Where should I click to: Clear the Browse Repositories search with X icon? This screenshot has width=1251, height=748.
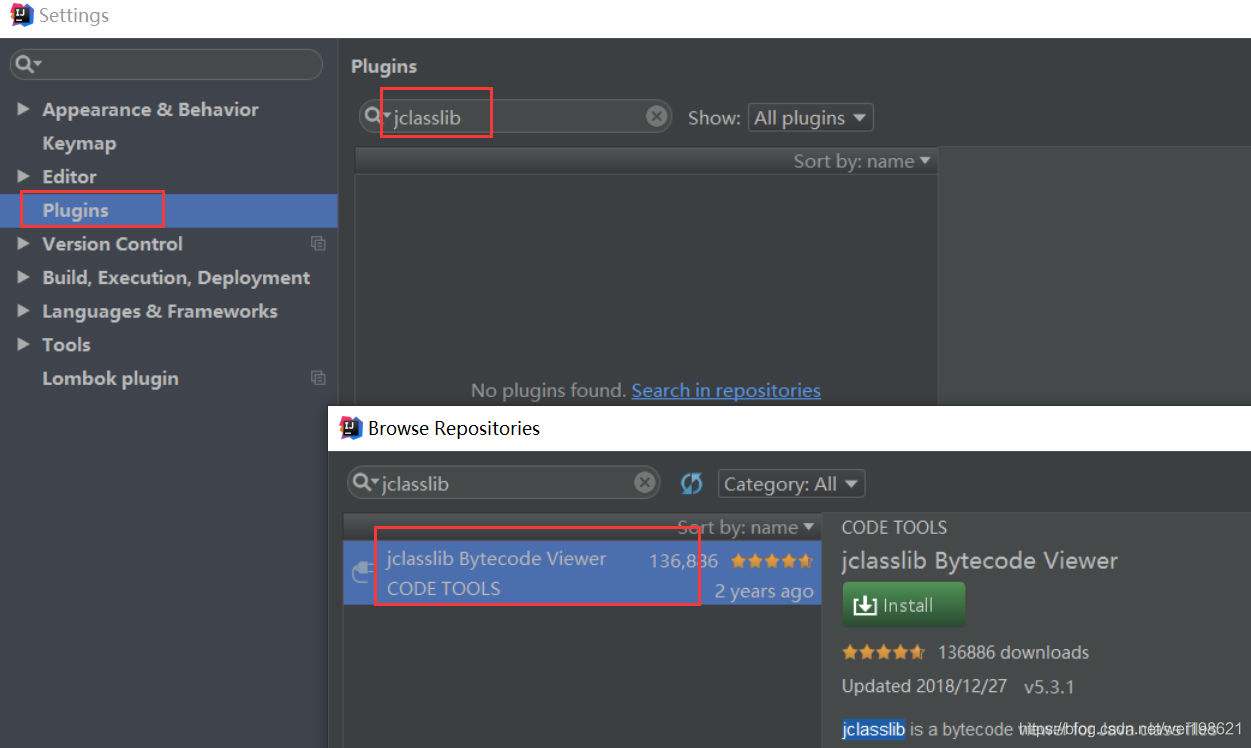point(645,484)
